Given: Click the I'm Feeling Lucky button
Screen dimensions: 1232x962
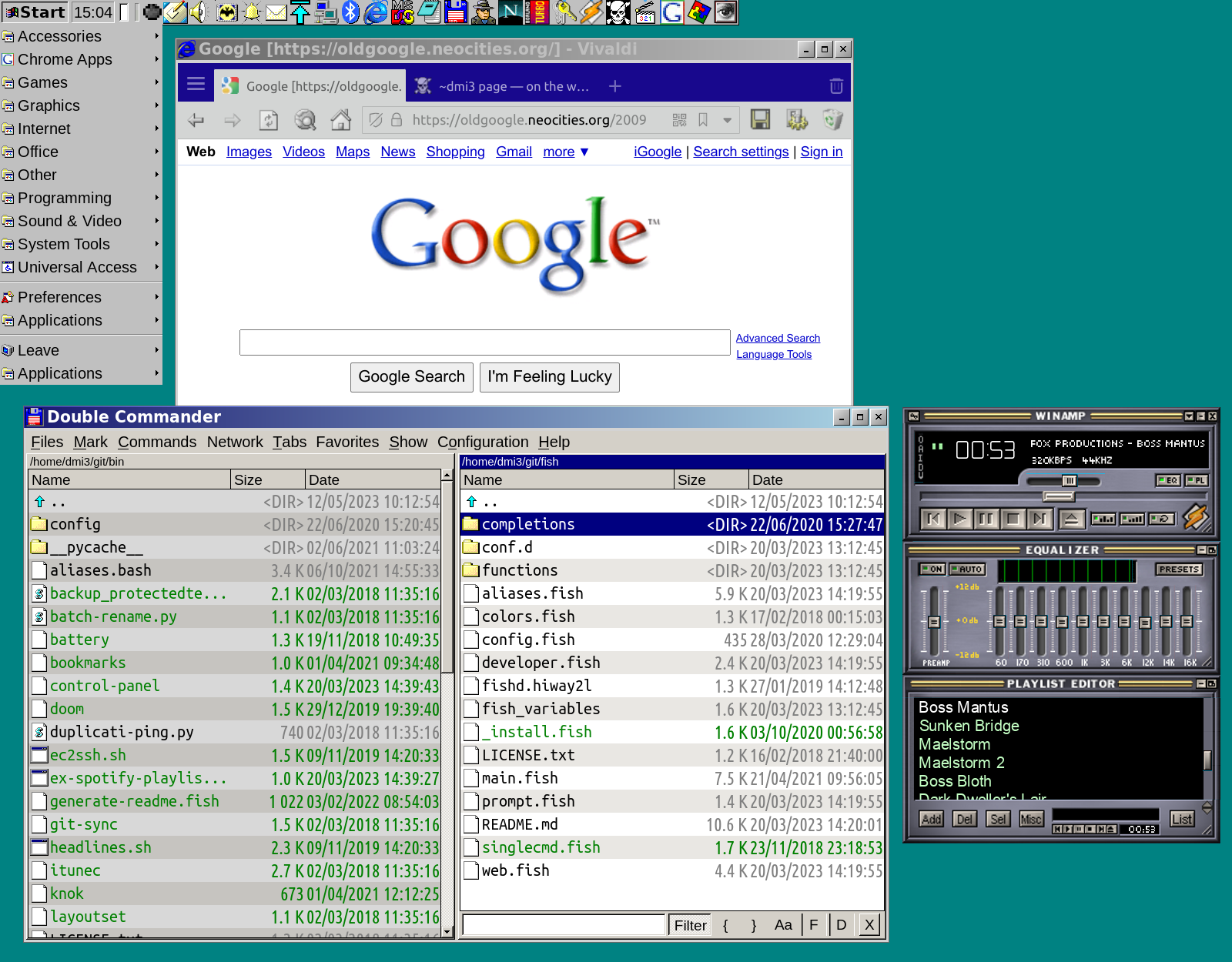Looking at the screenshot, I should pos(550,377).
